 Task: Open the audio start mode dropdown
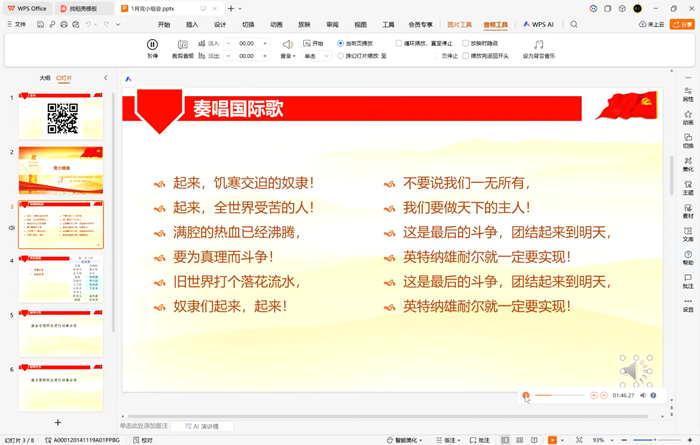(x=318, y=57)
